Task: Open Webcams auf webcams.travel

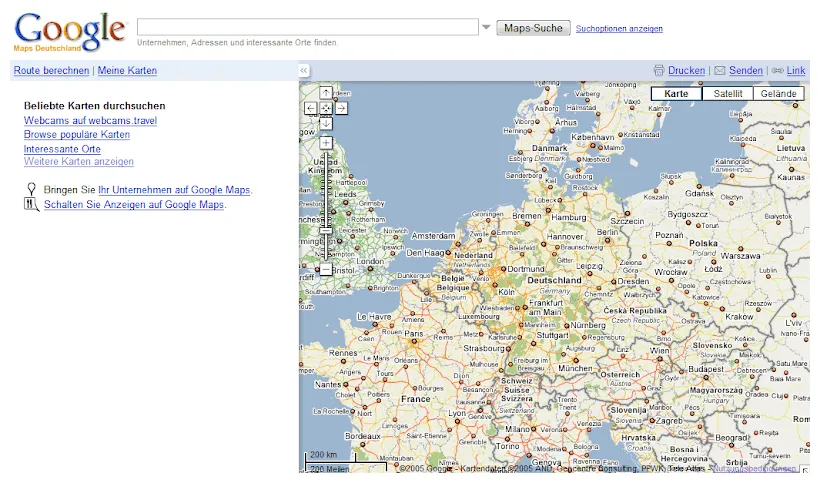Action: pyautogui.click(x=90, y=121)
